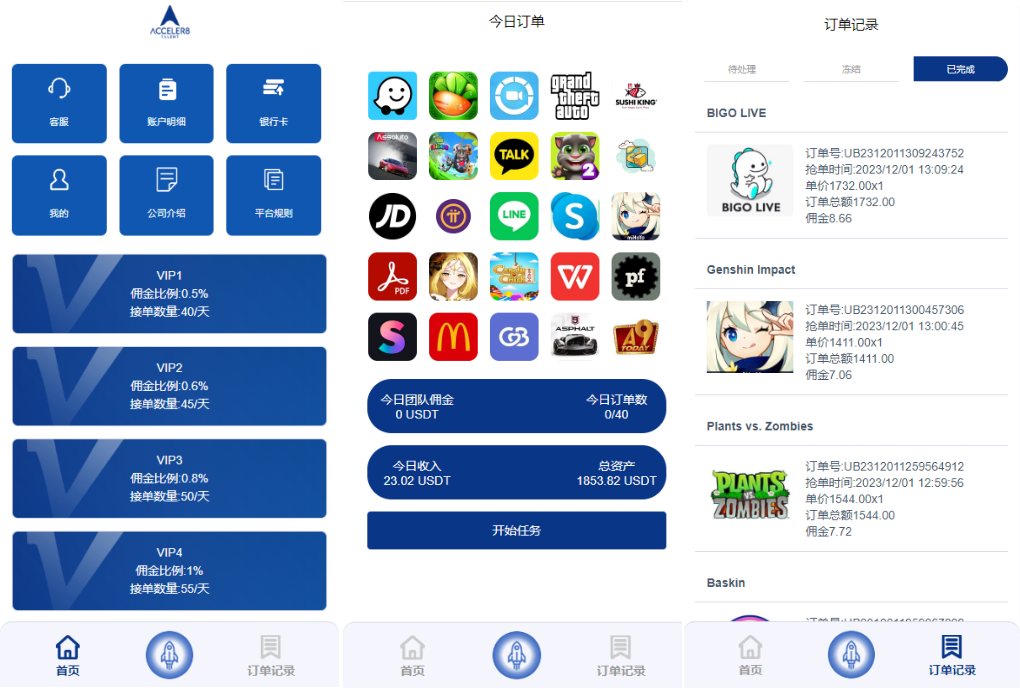Image resolution: width=1020 pixels, height=689 pixels.
Task: Tap the rocket button in middle screen nav
Action: [517, 655]
